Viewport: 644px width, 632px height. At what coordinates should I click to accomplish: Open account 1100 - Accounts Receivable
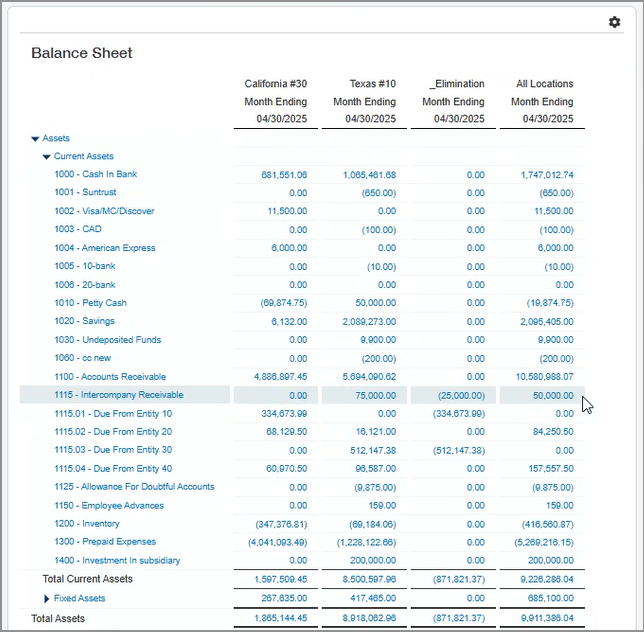(x=110, y=377)
